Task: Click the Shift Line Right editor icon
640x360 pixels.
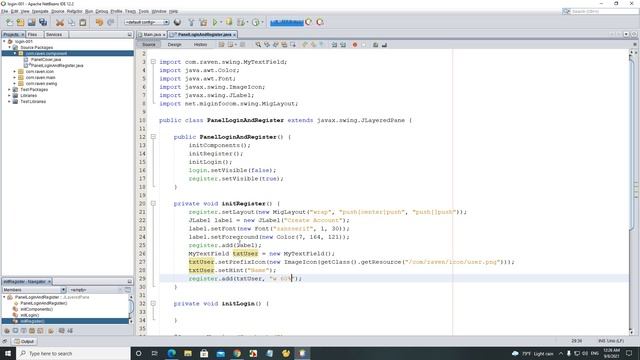Action: point(343,44)
